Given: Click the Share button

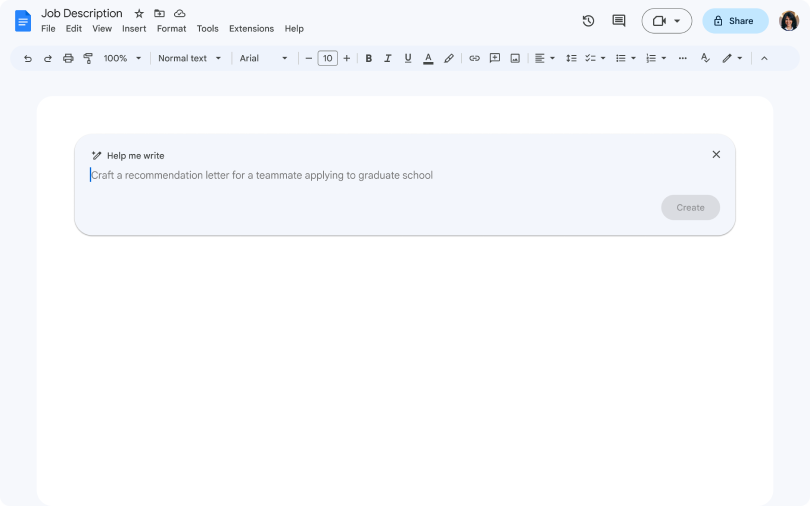Looking at the screenshot, I should [735, 21].
